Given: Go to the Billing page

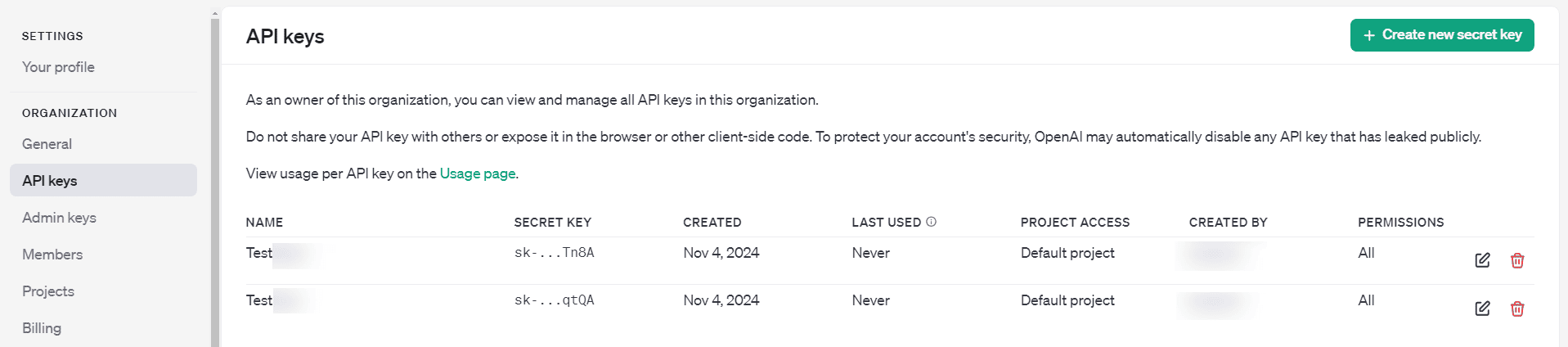Looking at the screenshot, I should [x=42, y=328].
